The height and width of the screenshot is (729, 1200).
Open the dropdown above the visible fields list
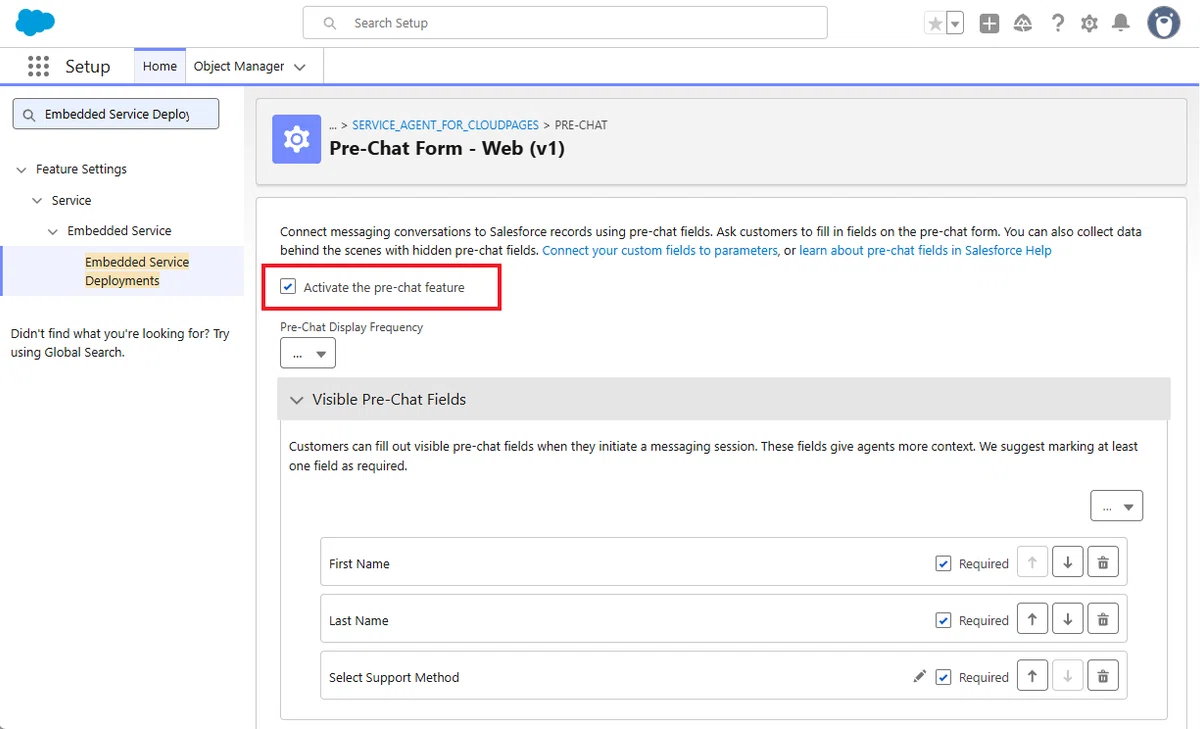tap(1116, 506)
